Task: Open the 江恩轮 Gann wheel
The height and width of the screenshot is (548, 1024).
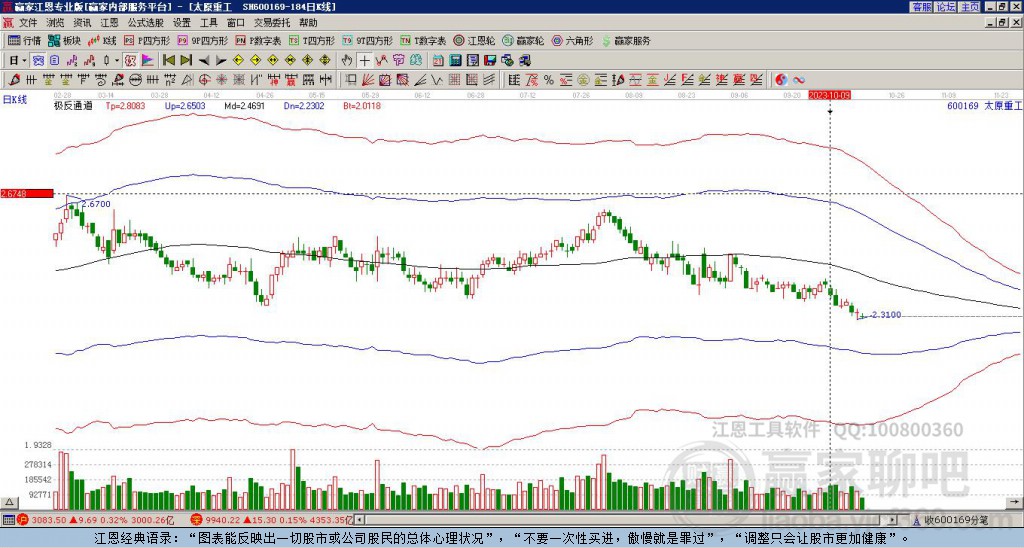Action: [474, 40]
